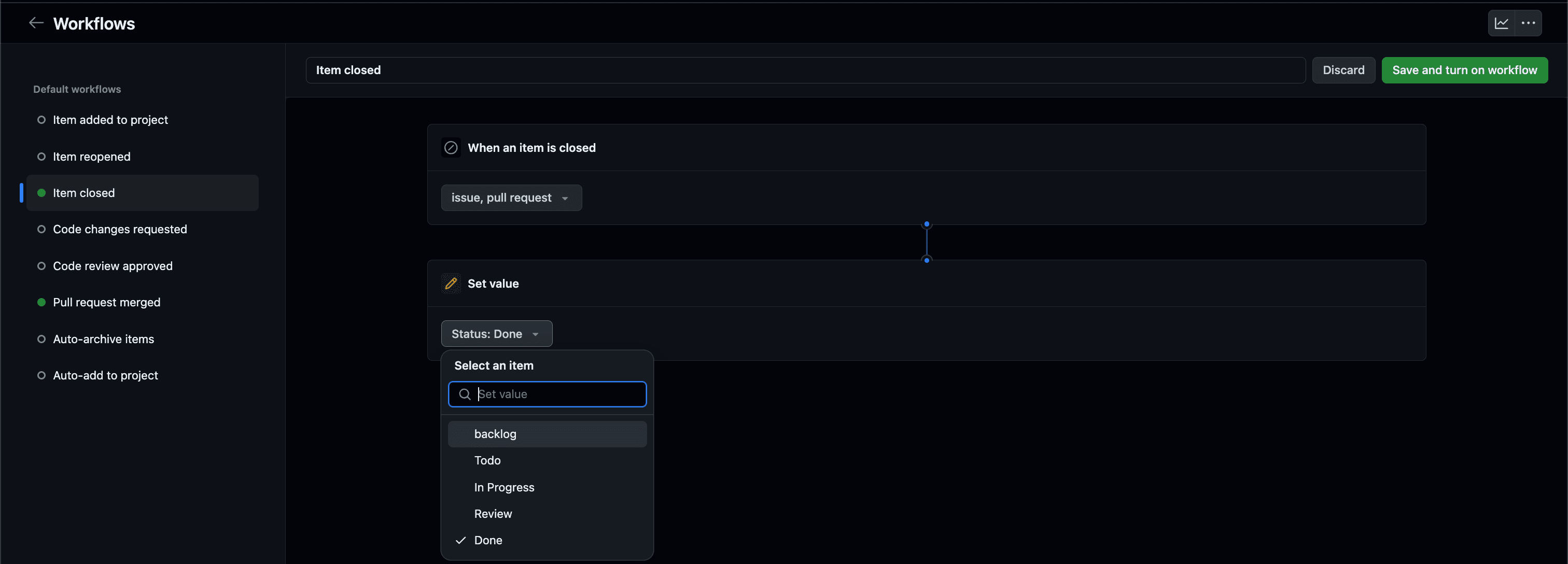Viewport: 1568px width, 564px height.
Task: Click the Save and turn on workflow button
Action: click(x=1464, y=69)
